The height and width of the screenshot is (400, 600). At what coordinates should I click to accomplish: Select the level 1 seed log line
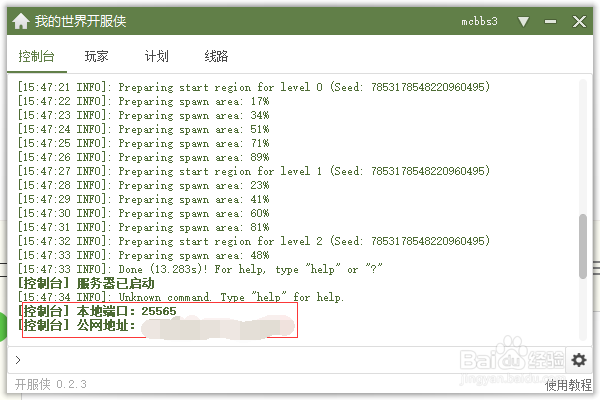coord(254,171)
